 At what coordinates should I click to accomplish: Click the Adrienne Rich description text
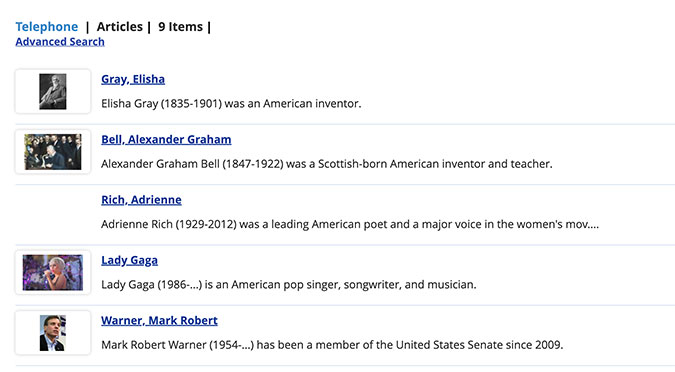tap(350, 224)
